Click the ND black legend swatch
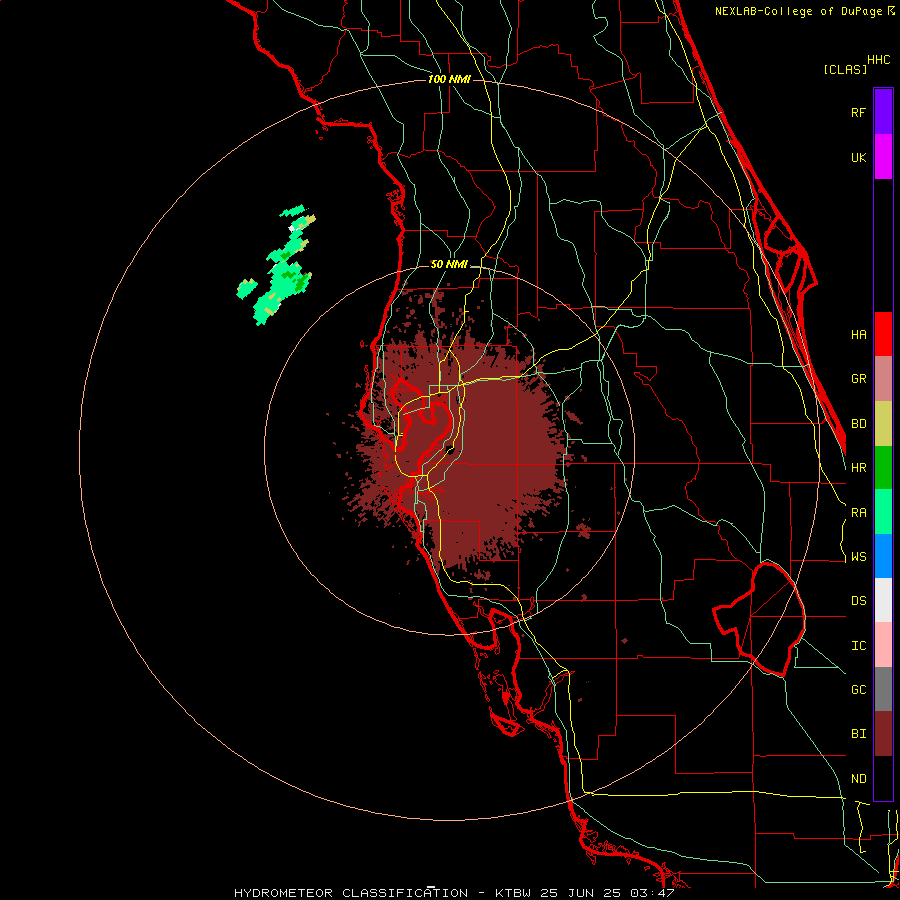 tap(883, 778)
